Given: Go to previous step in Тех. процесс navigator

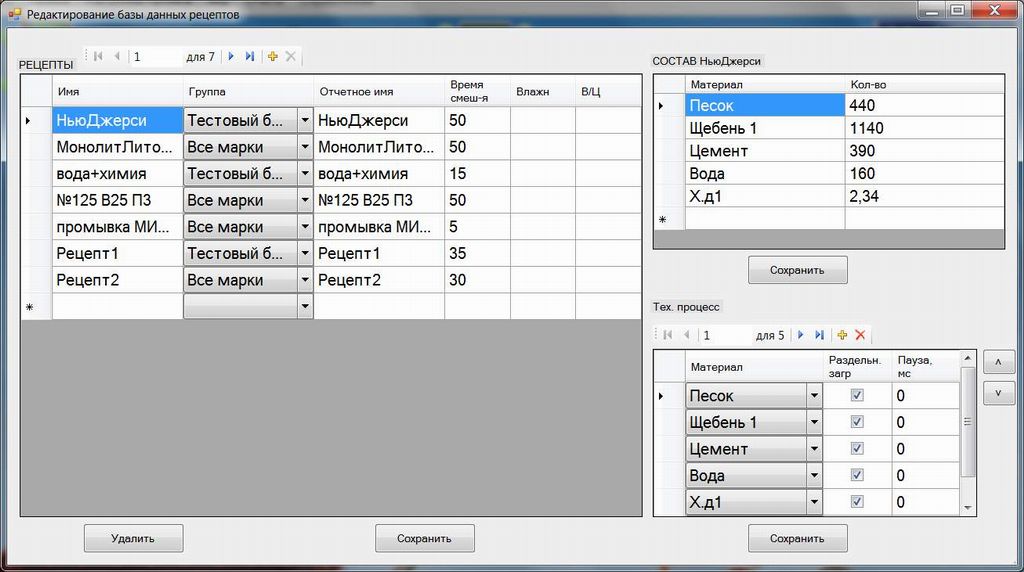Looking at the screenshot, I should [x=686, y=335].
